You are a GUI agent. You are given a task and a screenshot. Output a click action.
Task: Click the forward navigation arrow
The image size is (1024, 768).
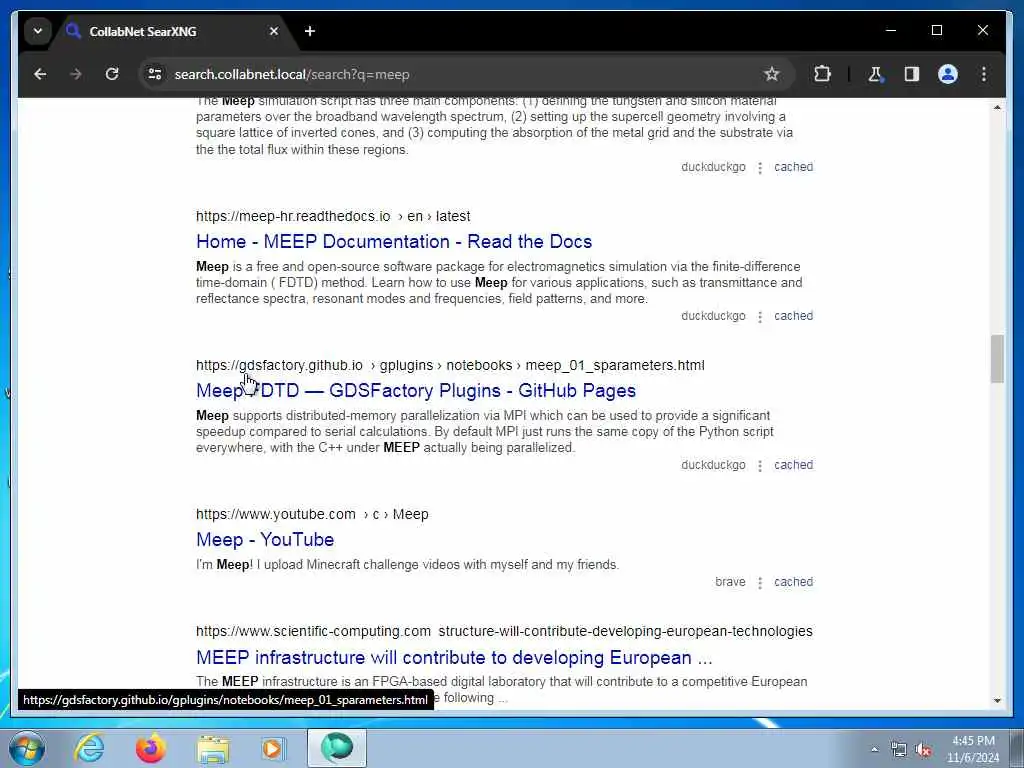coord(76,74)
